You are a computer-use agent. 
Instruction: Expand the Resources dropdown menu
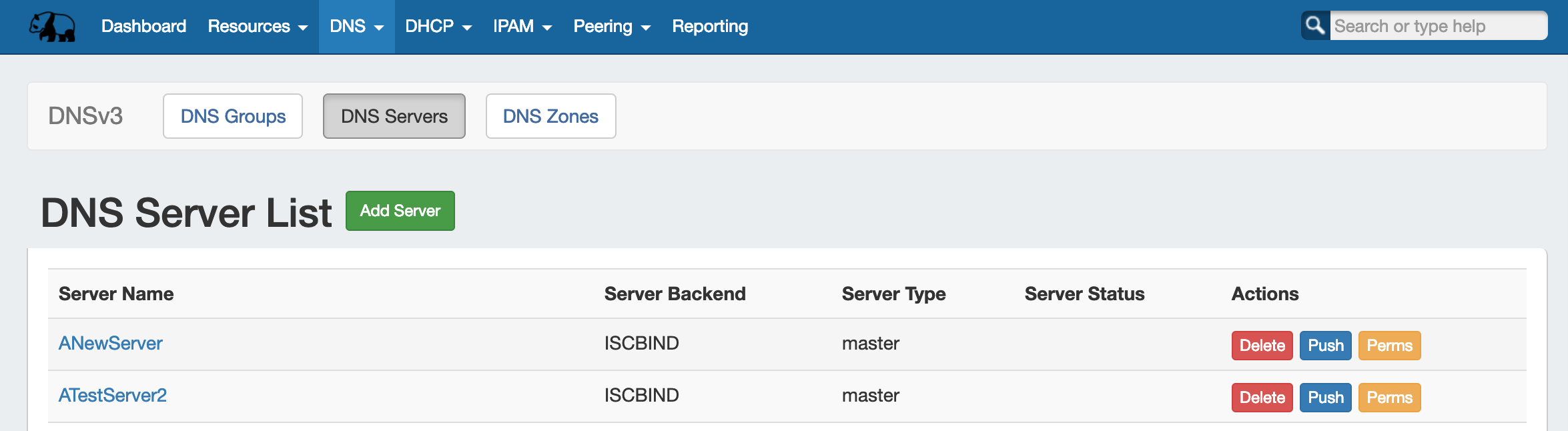[x=258, y=26]
